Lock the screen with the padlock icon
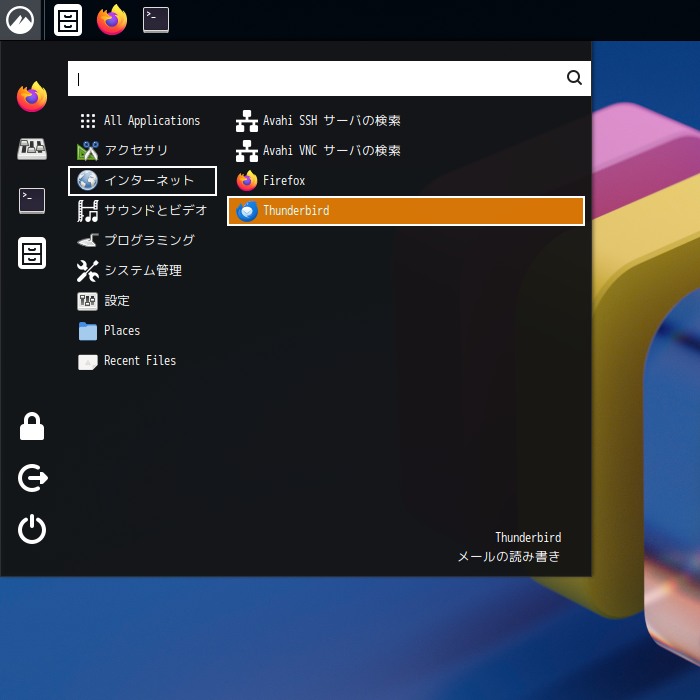Image resolution: width=700 pixels, height=700 pixels. click(32, 426)
